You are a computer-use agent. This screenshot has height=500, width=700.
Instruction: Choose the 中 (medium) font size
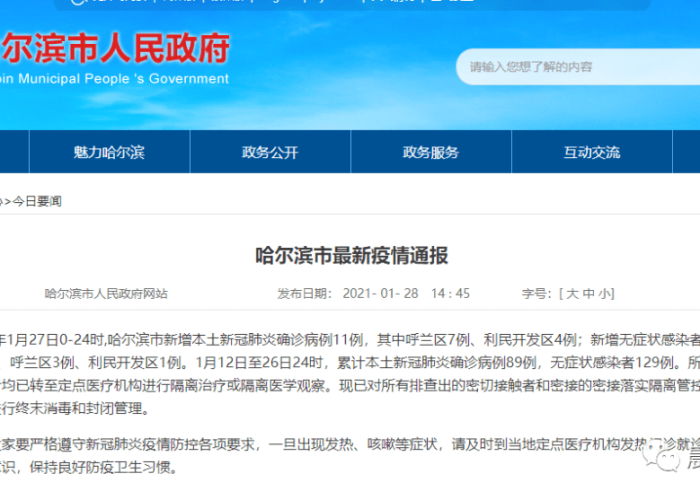coord(588,294)
